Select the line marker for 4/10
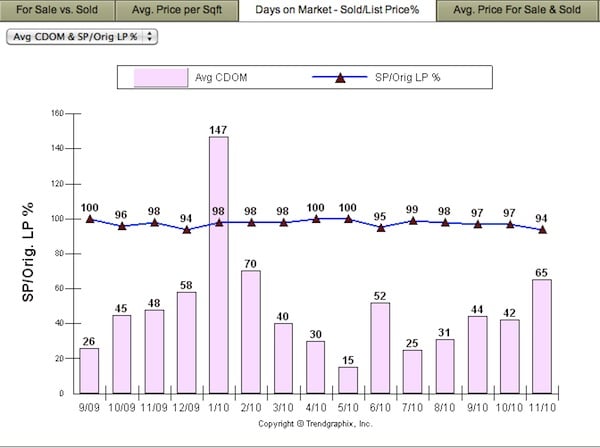The width and height of the screenshot is (600, 448). coord(315,218)
